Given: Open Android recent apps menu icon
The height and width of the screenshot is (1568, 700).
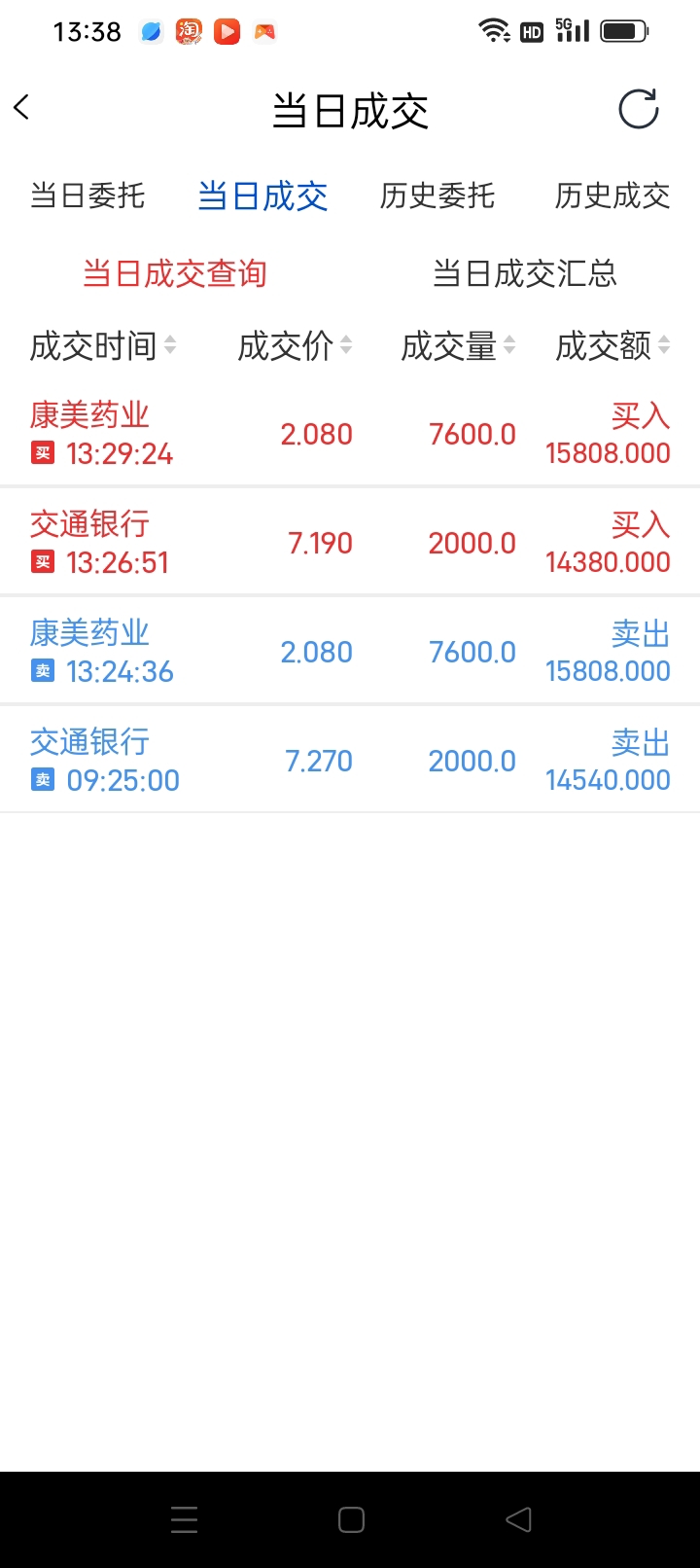Looking at the screenshot, I should coord(184,1519).
